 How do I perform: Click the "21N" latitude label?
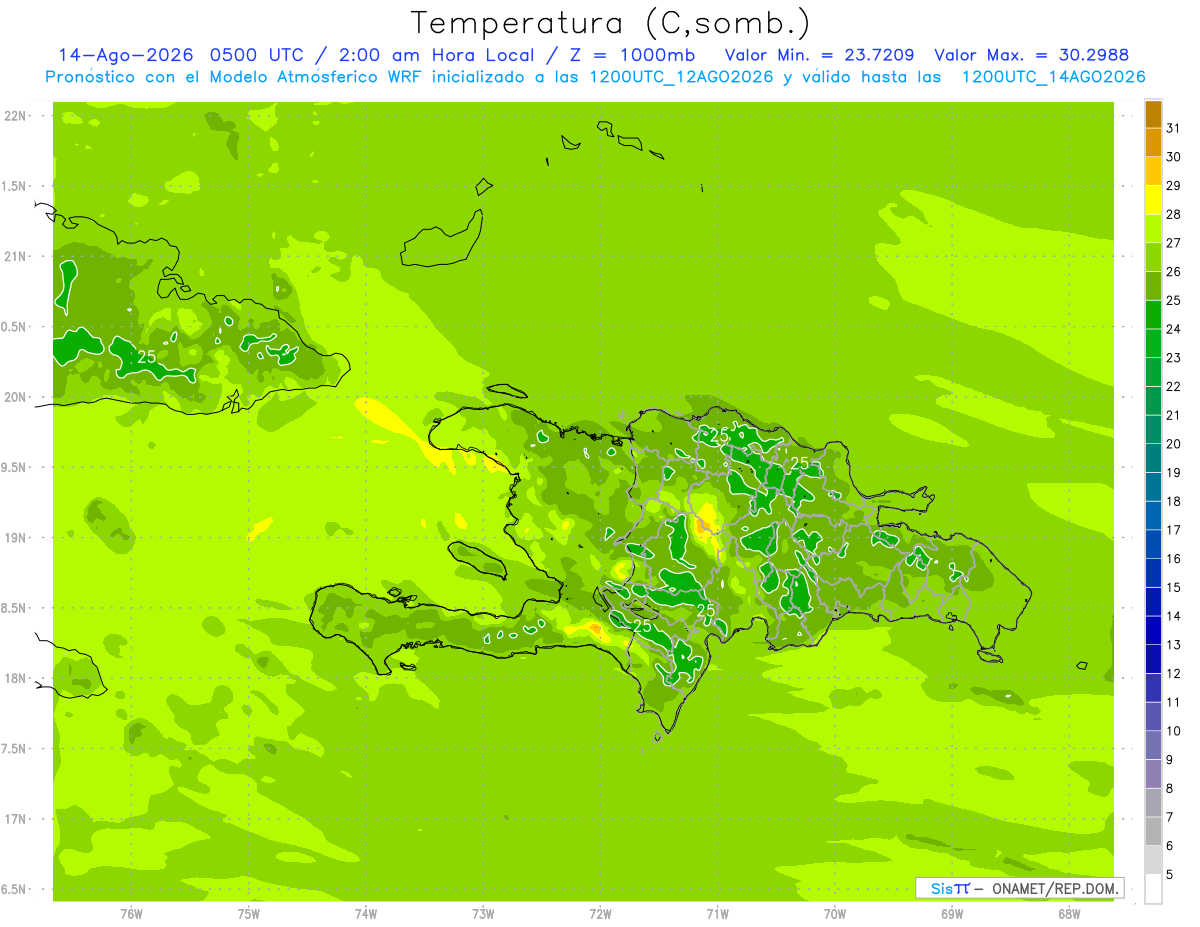(15, 256)
